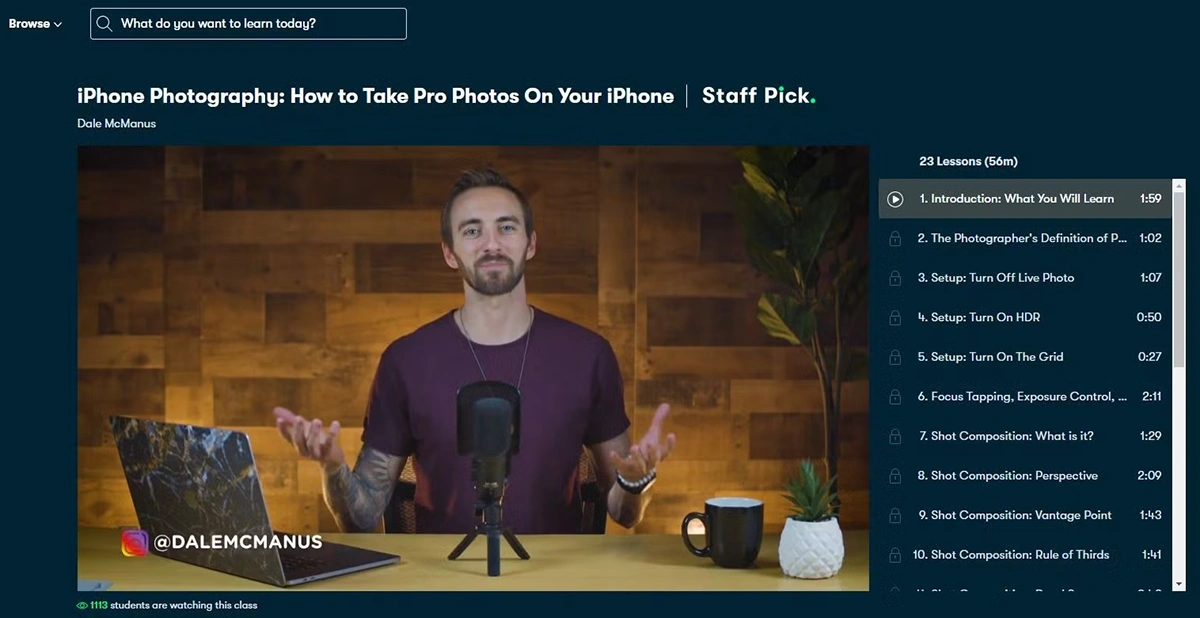The image size is (1200, 618).
Task: Click the lock icon on lesson 2
Action: point(895,239)
